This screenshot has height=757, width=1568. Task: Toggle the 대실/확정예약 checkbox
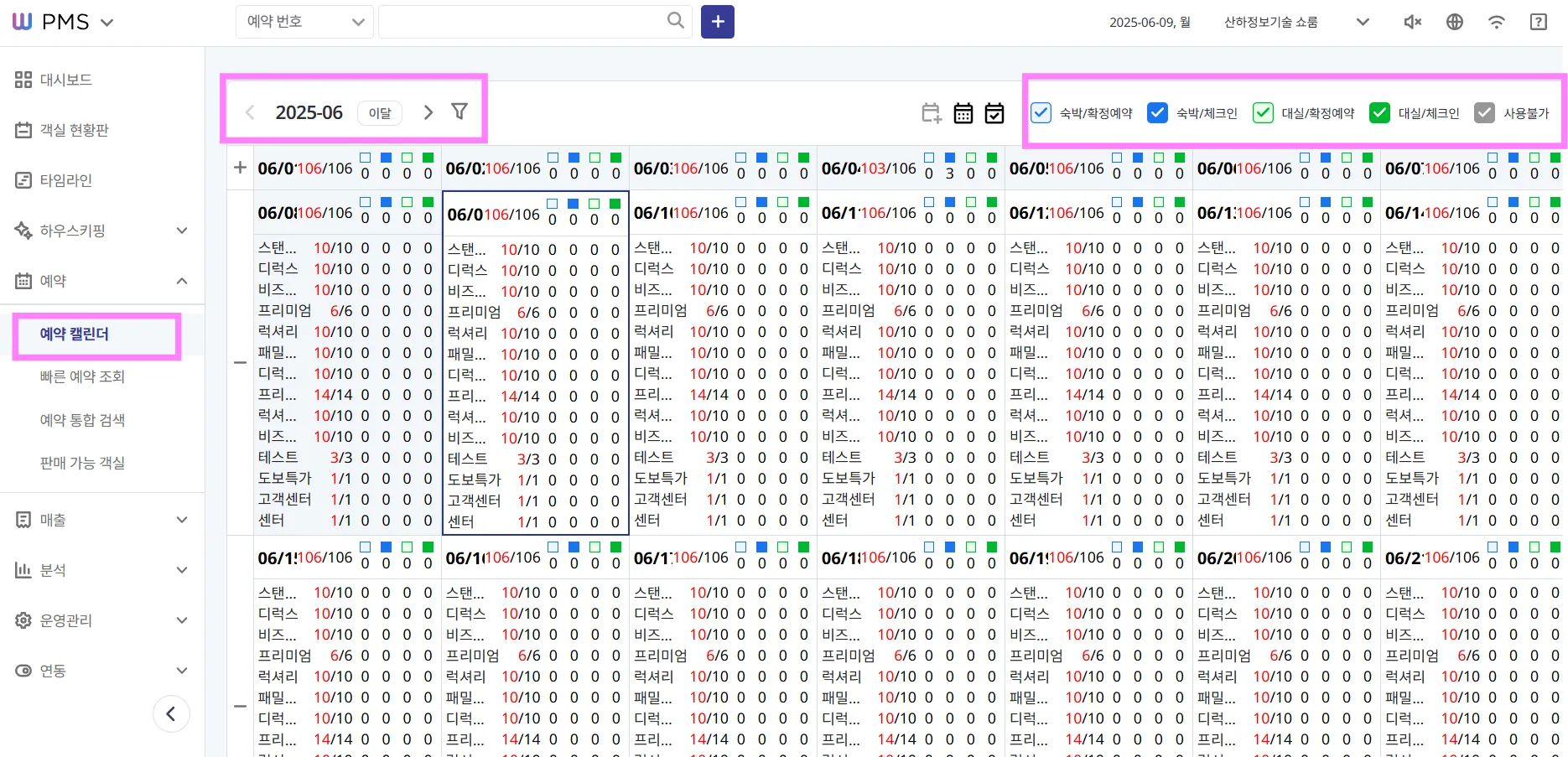click(1263, 112)
